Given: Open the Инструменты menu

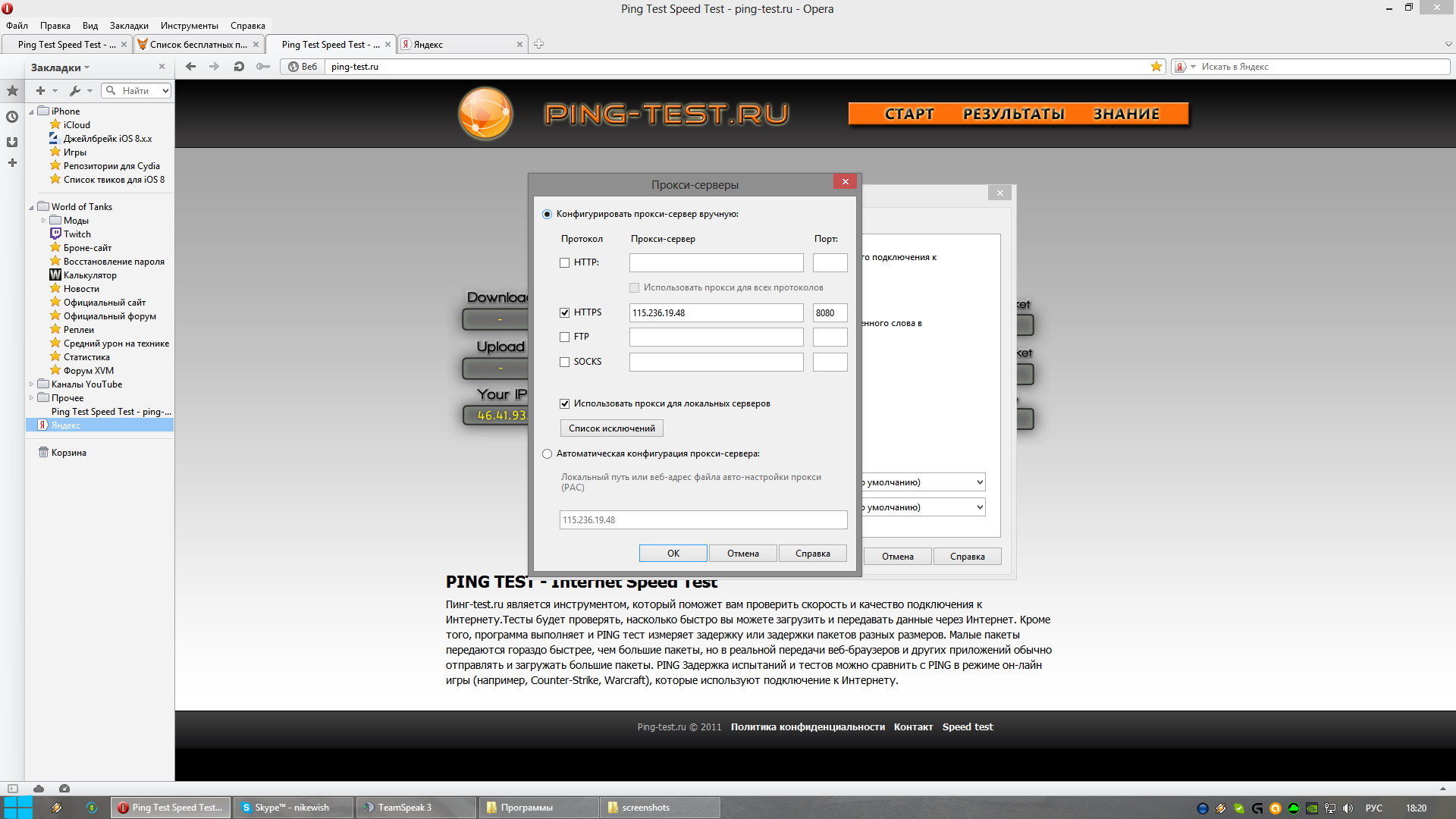Looking at the screenshot, I should (189, 26).
